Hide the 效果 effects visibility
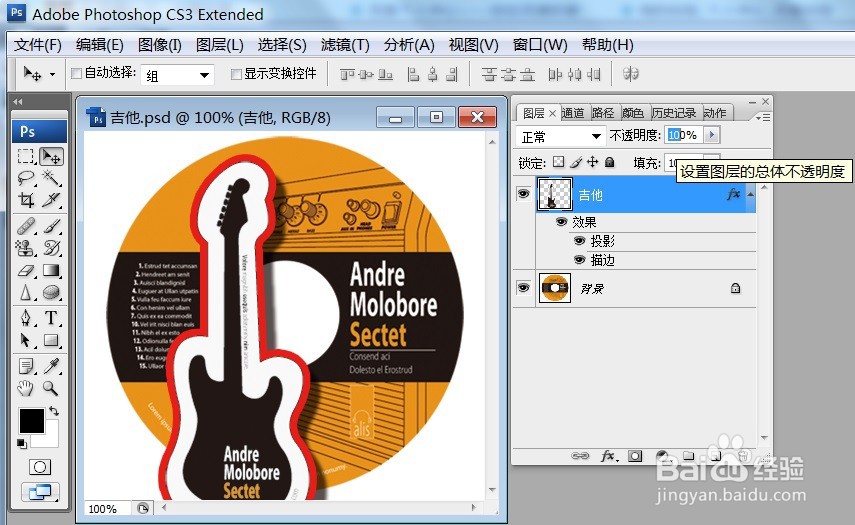 (x=561, y=222)
